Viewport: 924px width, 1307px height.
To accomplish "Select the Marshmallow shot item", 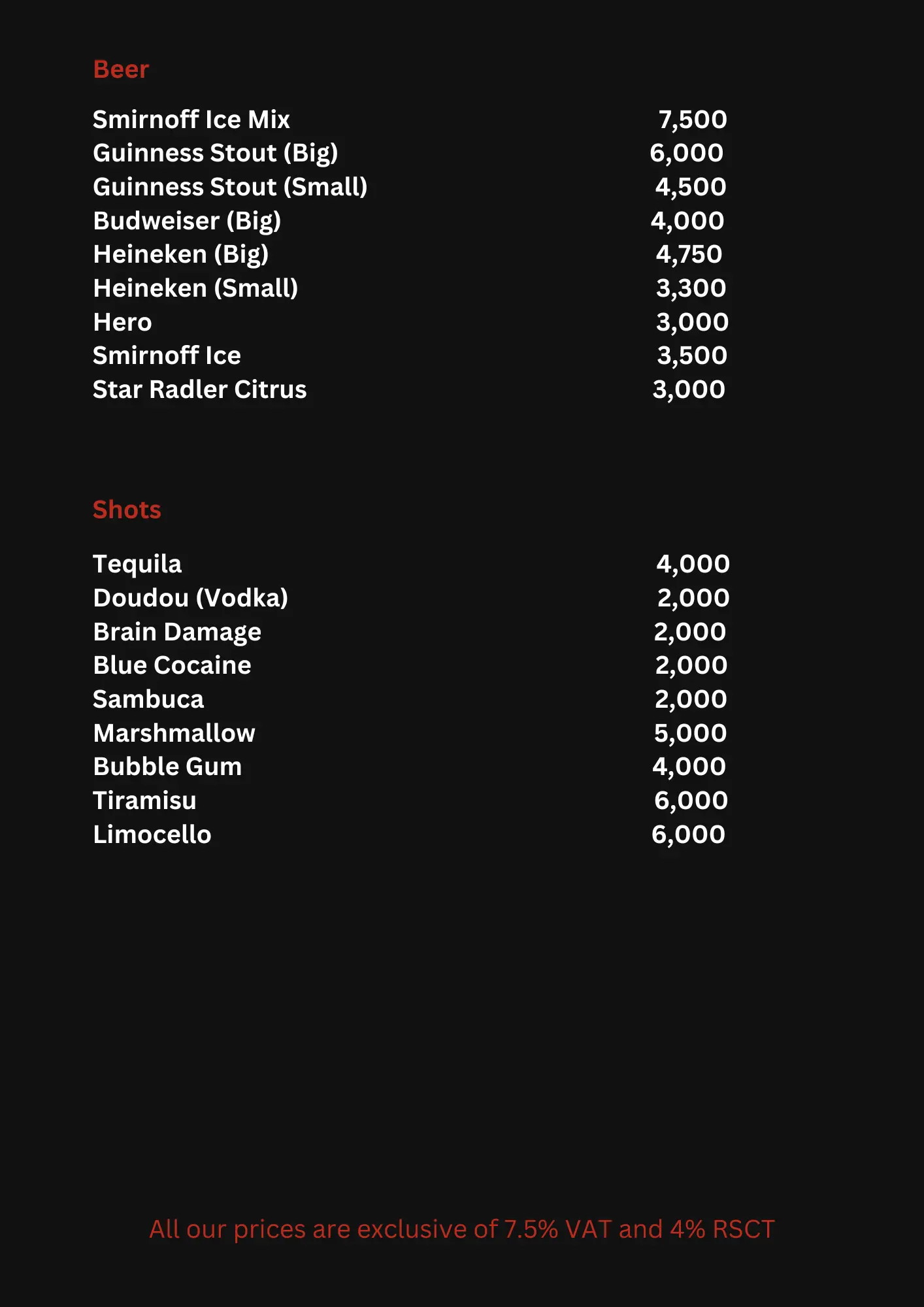I will pos(174,733).
